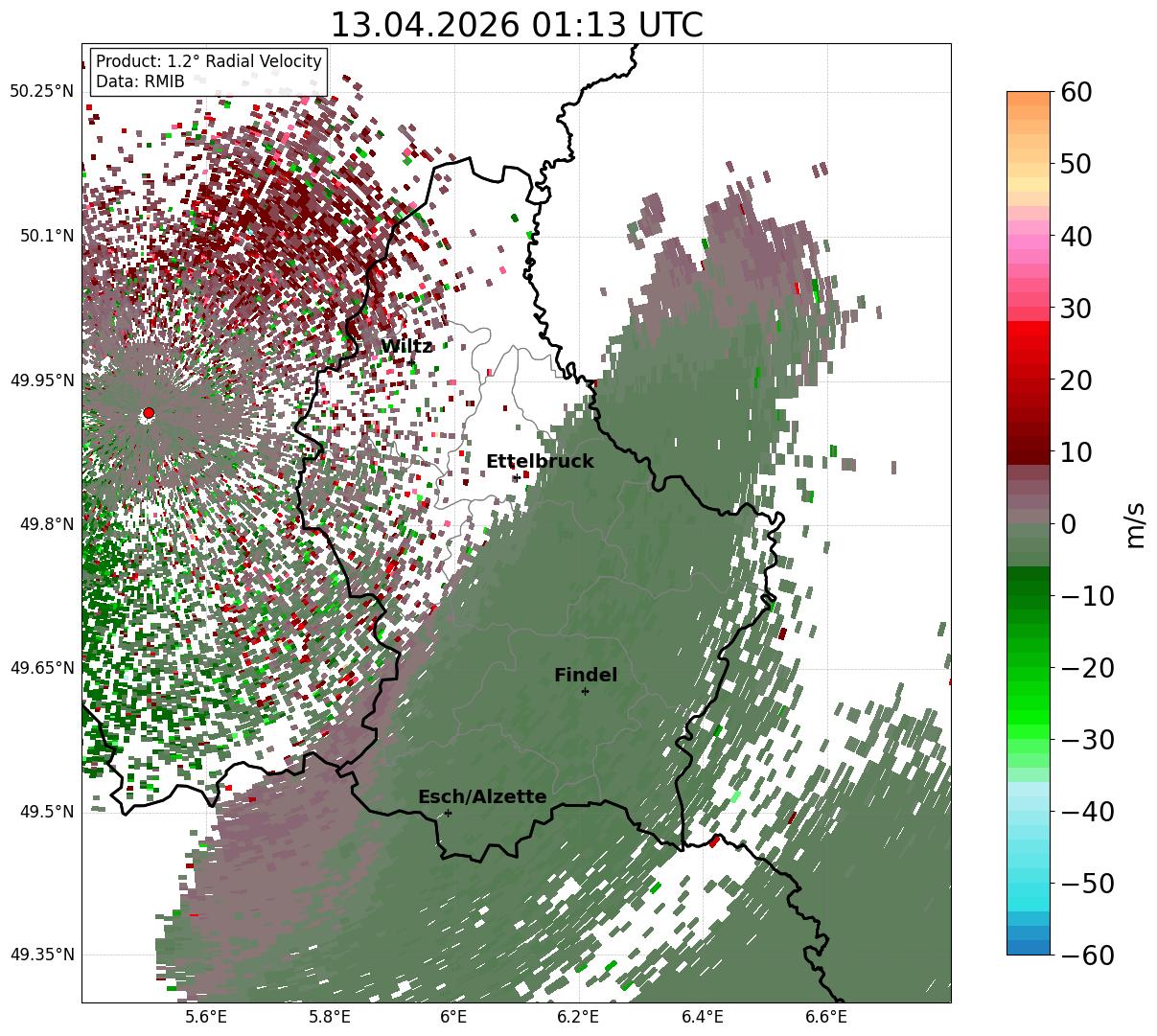Click the Esch/Alzette station cross marker
1157x1036 pixels.
pyautogui.click(x=448, y=813)
